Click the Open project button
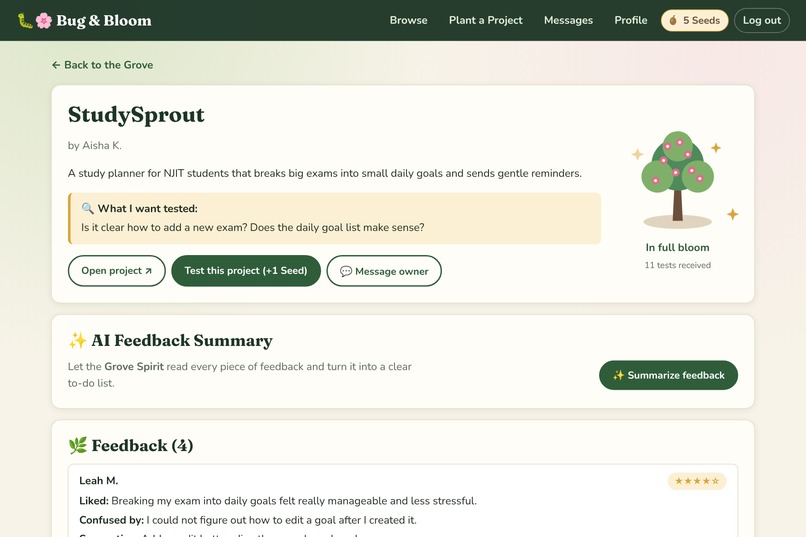The height and width of the screenshot is (537, 806). tap(117, 271)
